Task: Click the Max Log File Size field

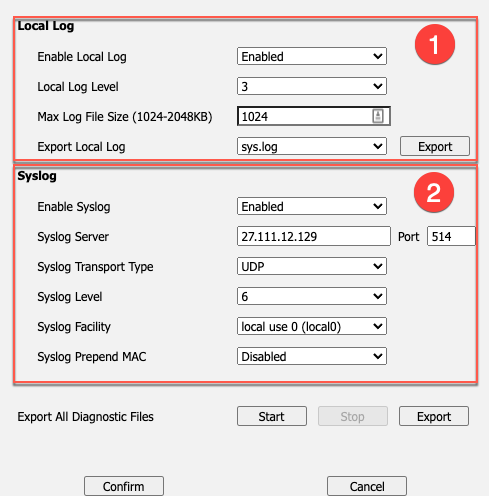Action: point(314,116)
